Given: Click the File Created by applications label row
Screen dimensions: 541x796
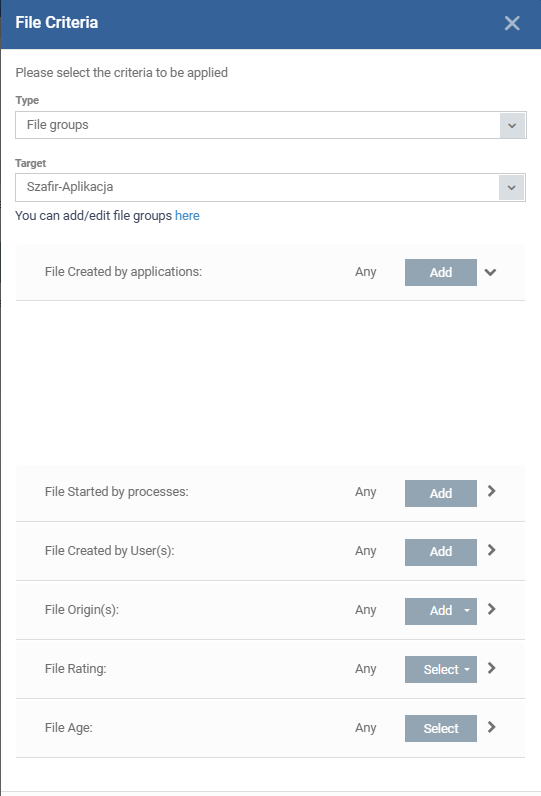Looking at the screenshot, I should pos(123,272).
